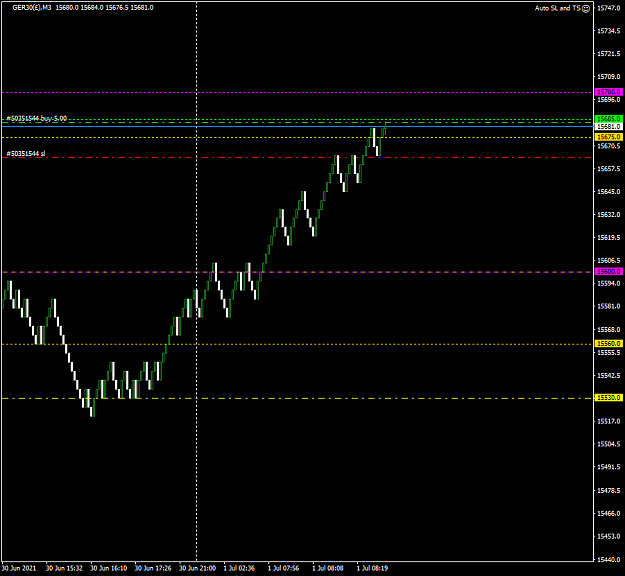Click the 15645.0 price scale label
The image size is (625, 576).
[609, 192]
